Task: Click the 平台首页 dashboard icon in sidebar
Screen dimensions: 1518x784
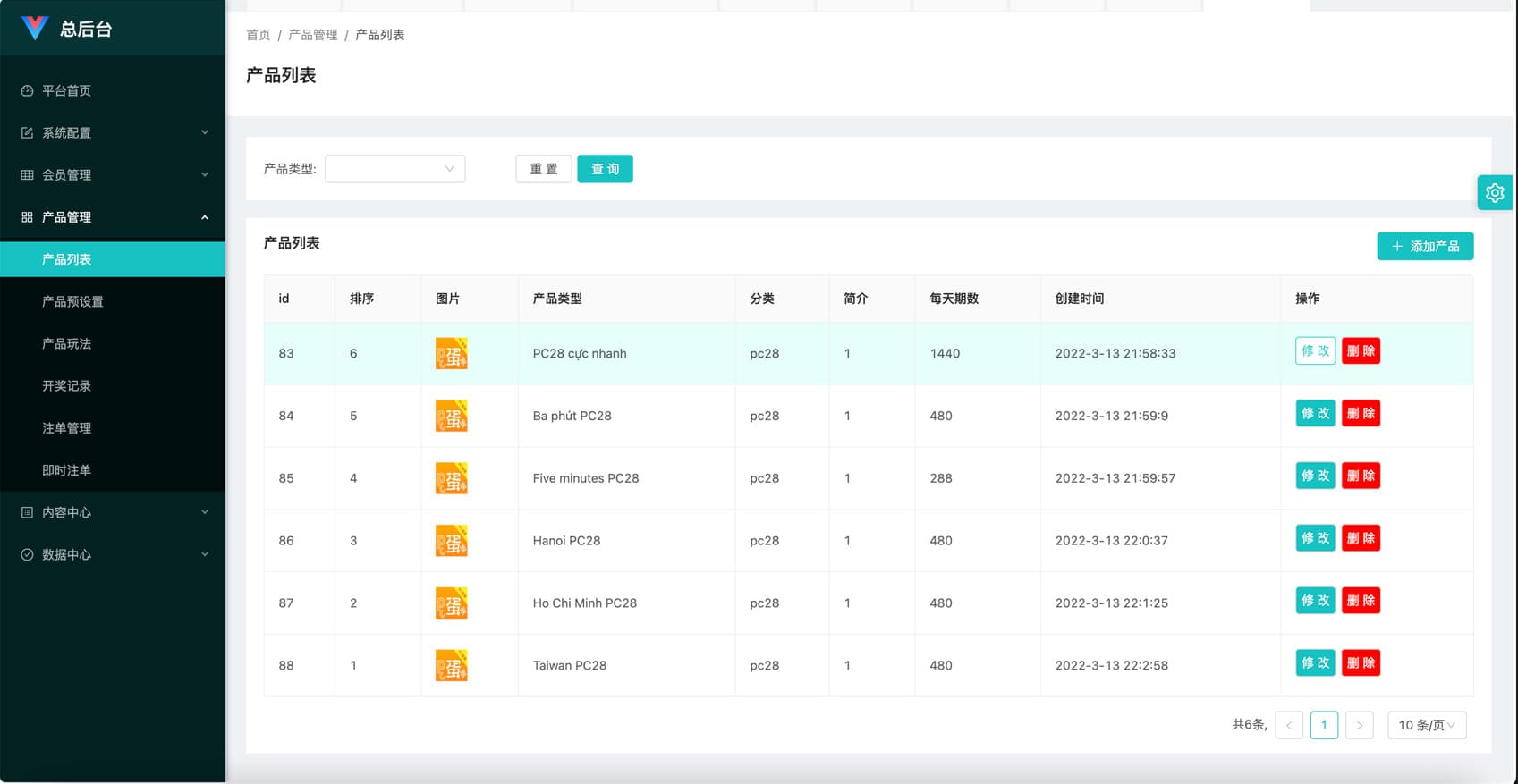Action: [27, 90]
